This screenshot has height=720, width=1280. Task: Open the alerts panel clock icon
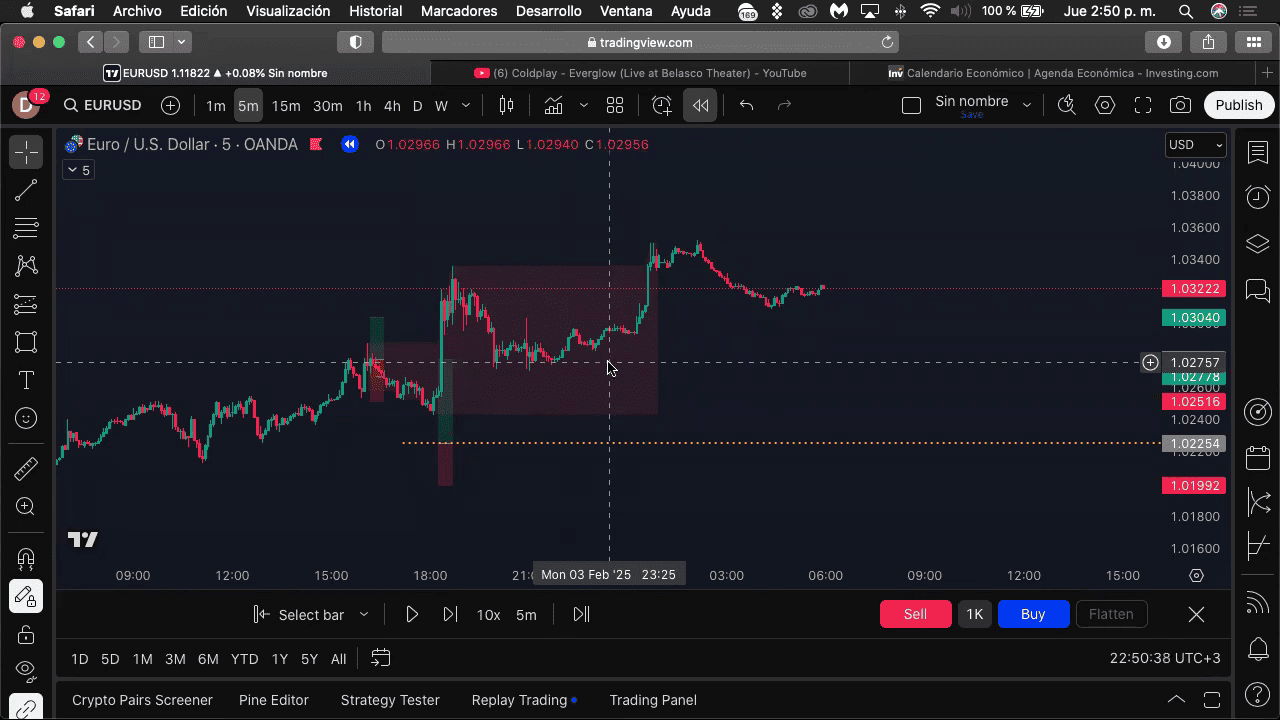(1257, 197)
